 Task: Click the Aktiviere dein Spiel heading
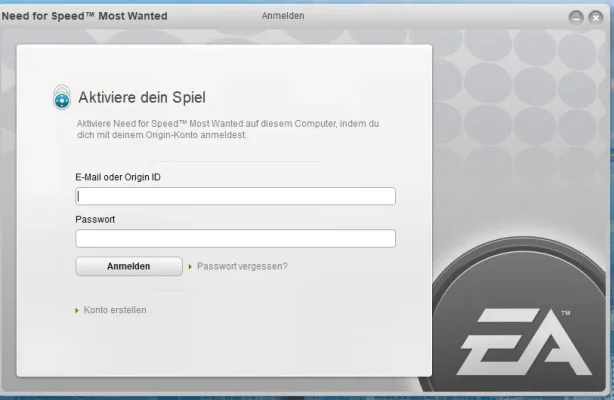(x=142, y=97)
